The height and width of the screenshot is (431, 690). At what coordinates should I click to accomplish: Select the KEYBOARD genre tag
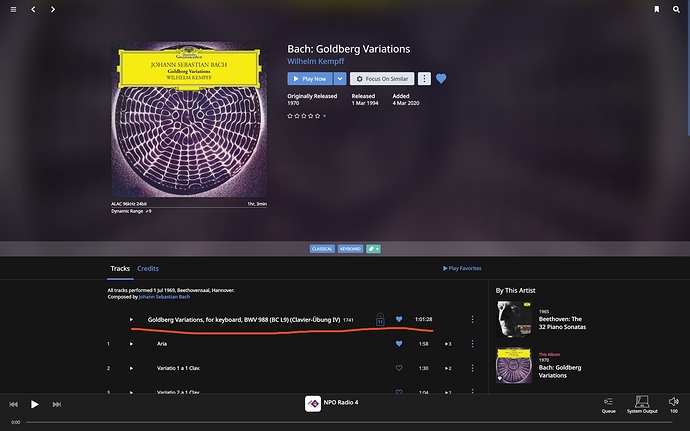[350, 249]
